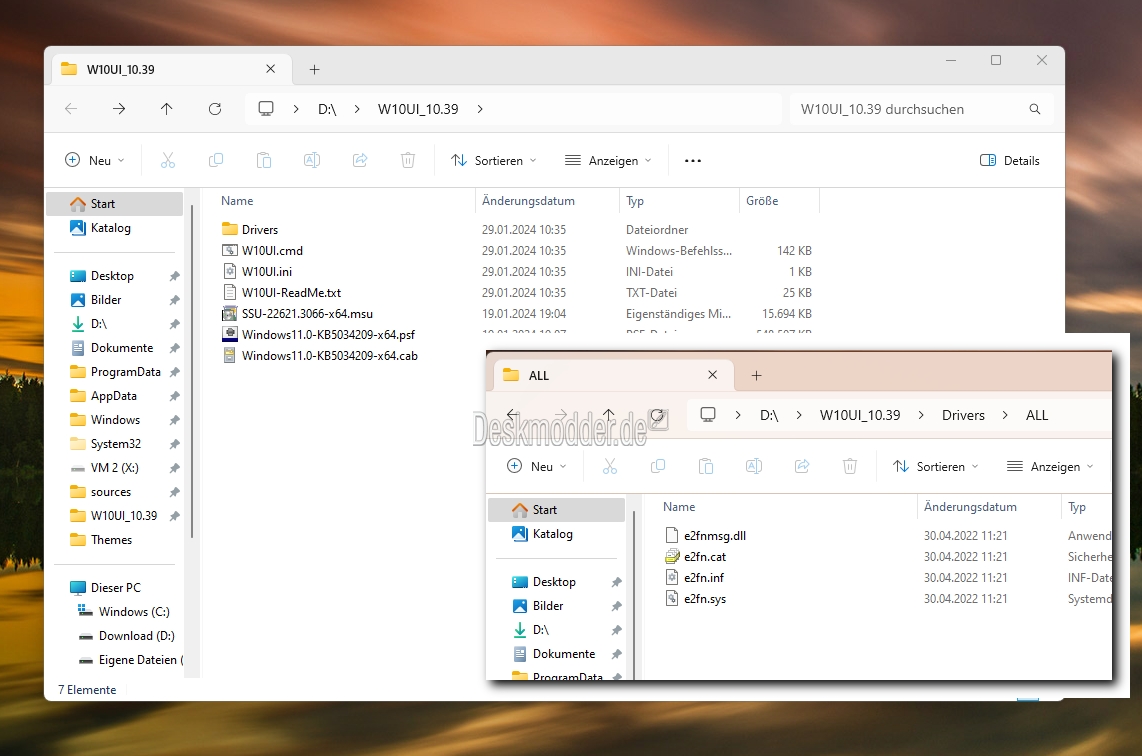Click the share icon in main toolbar

(360, 160)
